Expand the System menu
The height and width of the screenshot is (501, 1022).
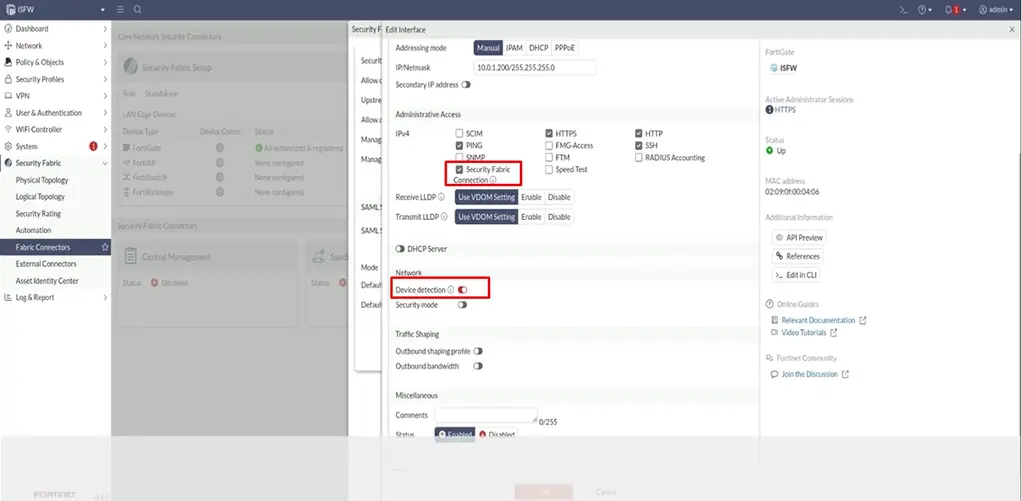click(x=55, y=147)
